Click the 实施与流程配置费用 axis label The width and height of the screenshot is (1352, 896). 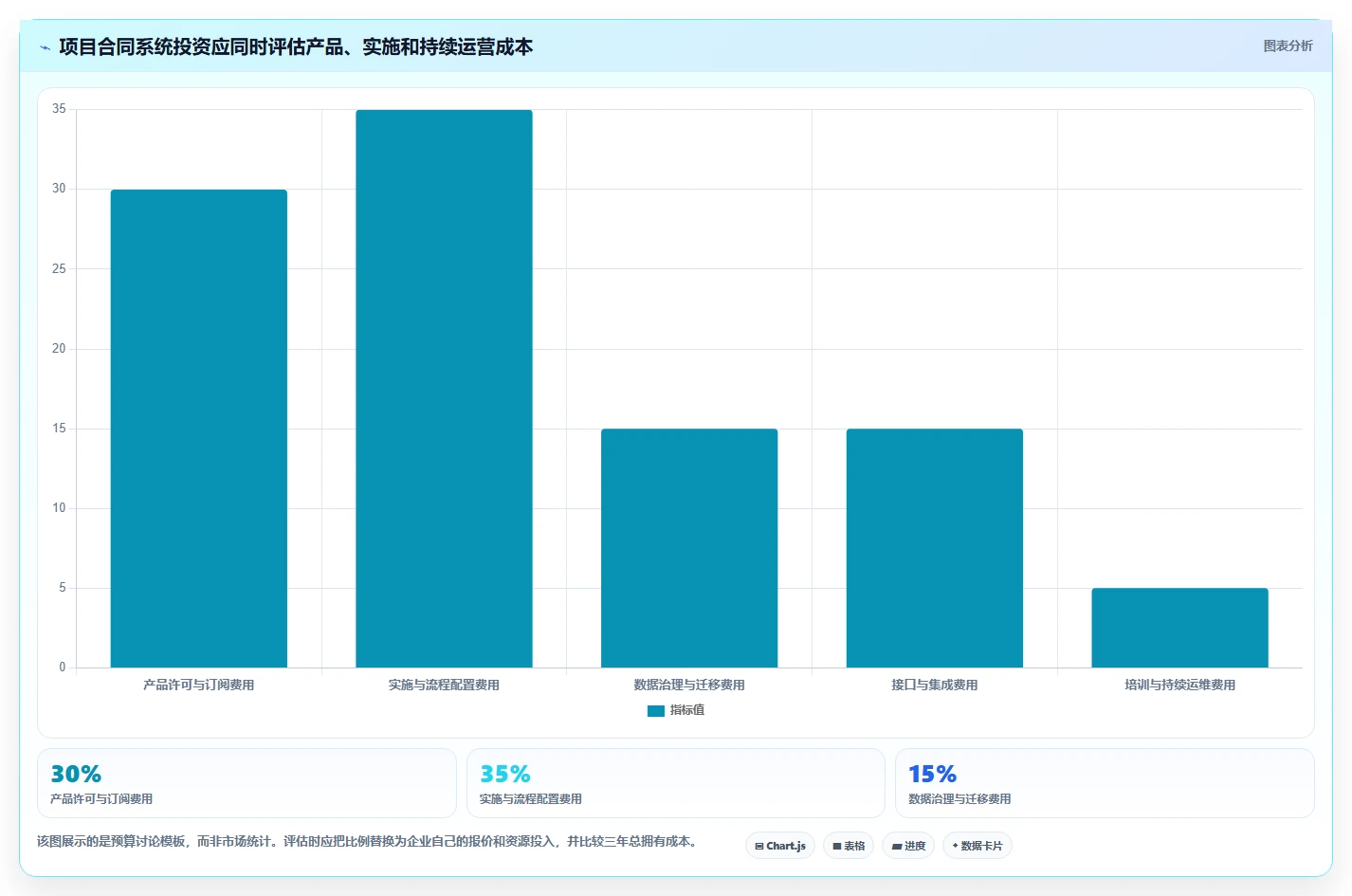pos(444,685)
